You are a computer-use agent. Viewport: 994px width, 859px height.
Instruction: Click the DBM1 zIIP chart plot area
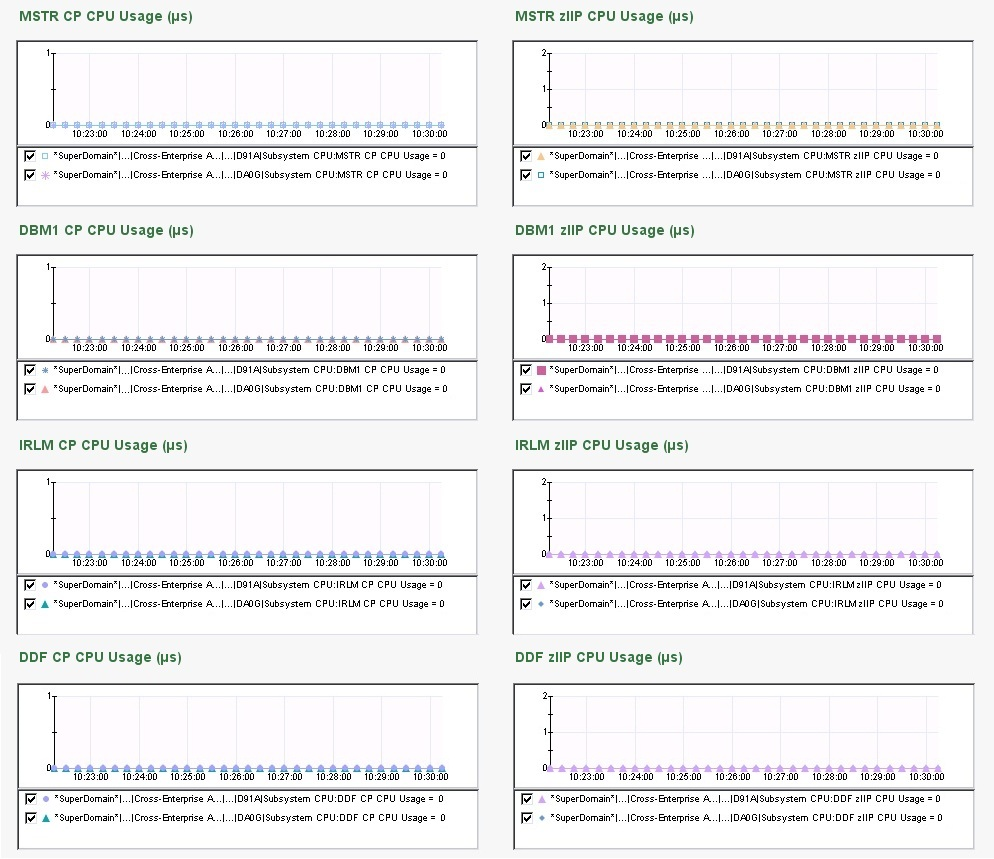coord(744,303)
